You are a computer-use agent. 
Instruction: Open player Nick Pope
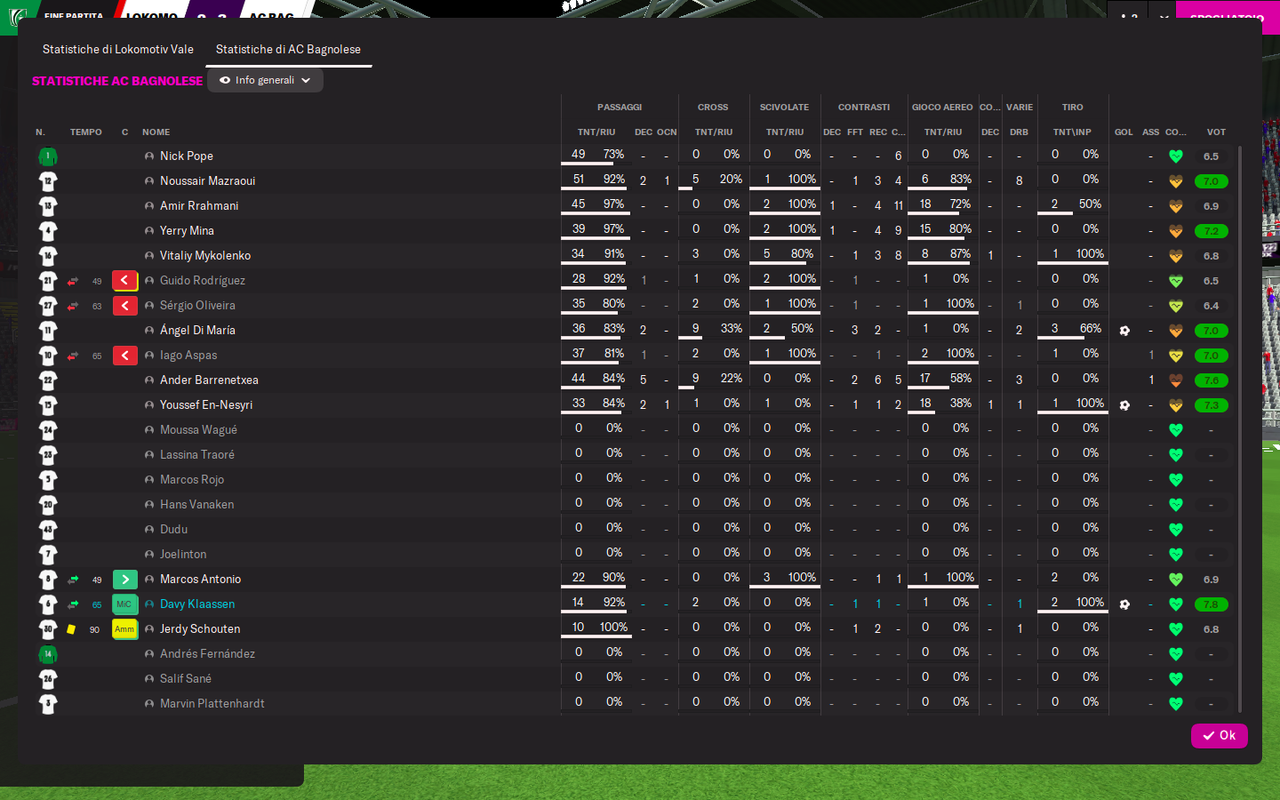186,156
